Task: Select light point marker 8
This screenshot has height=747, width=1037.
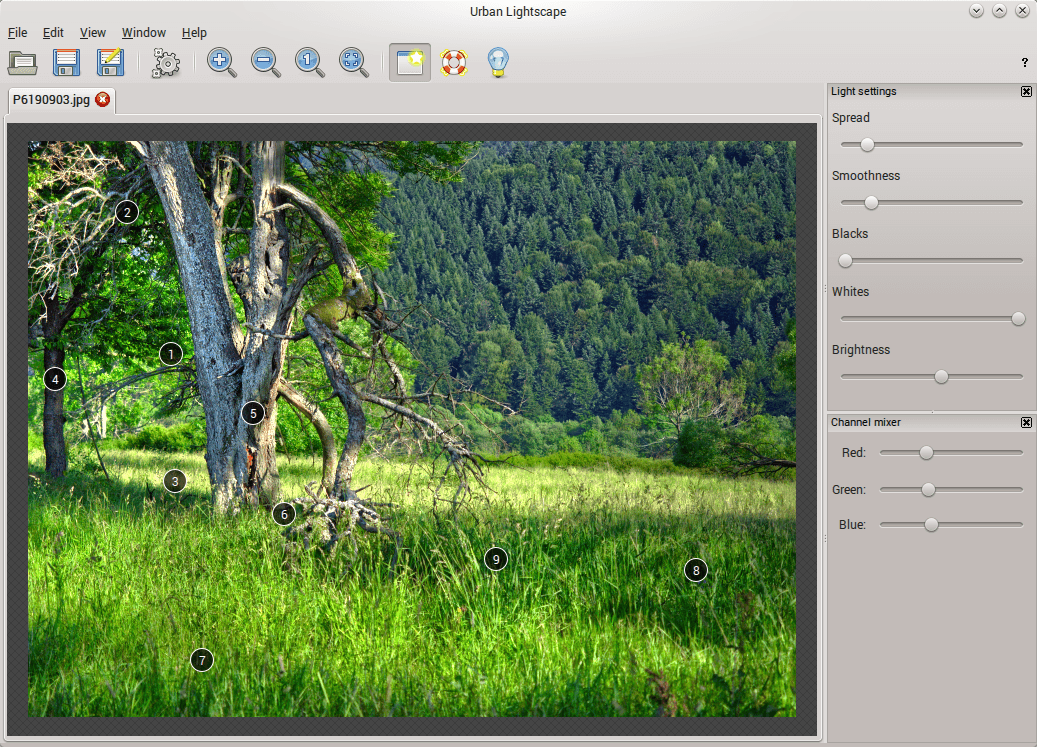Action: 696,570
